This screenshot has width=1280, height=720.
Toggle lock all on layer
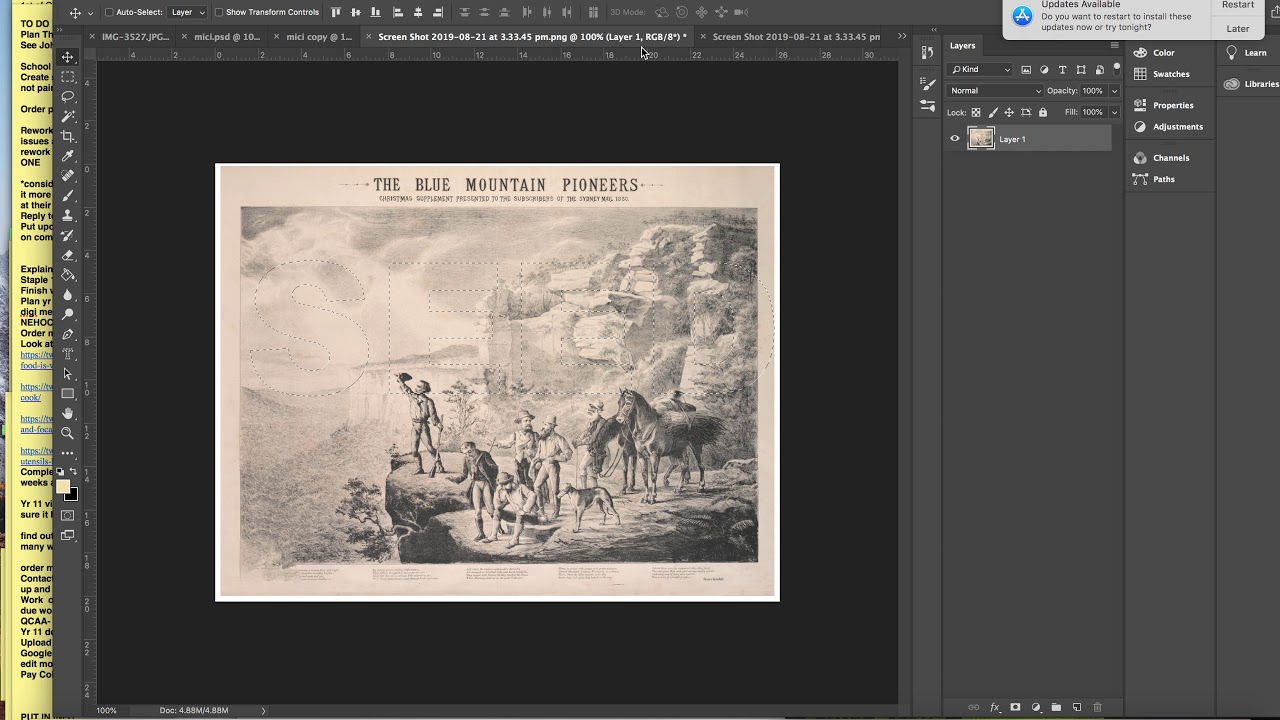pos(1043,112)
